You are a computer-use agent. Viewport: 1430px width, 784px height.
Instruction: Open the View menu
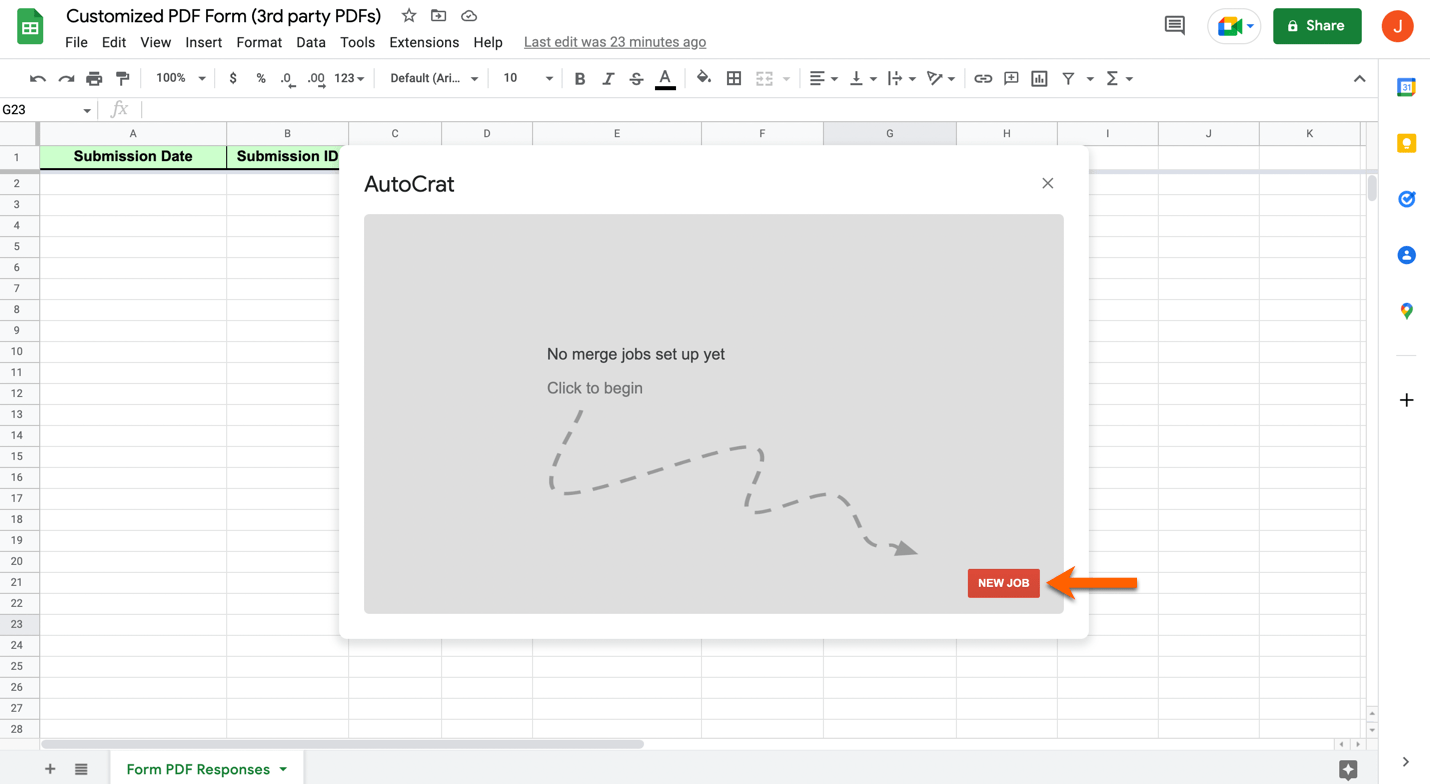tap(155, 42)
